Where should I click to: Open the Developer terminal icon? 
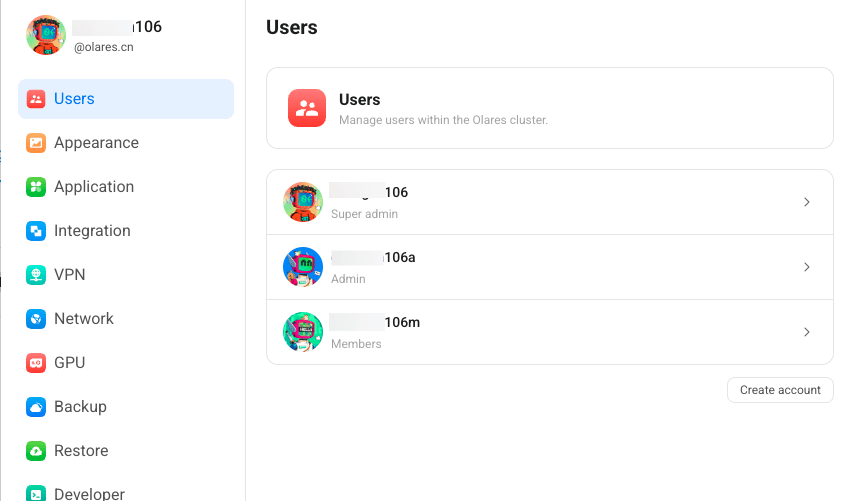click(36, 493)
